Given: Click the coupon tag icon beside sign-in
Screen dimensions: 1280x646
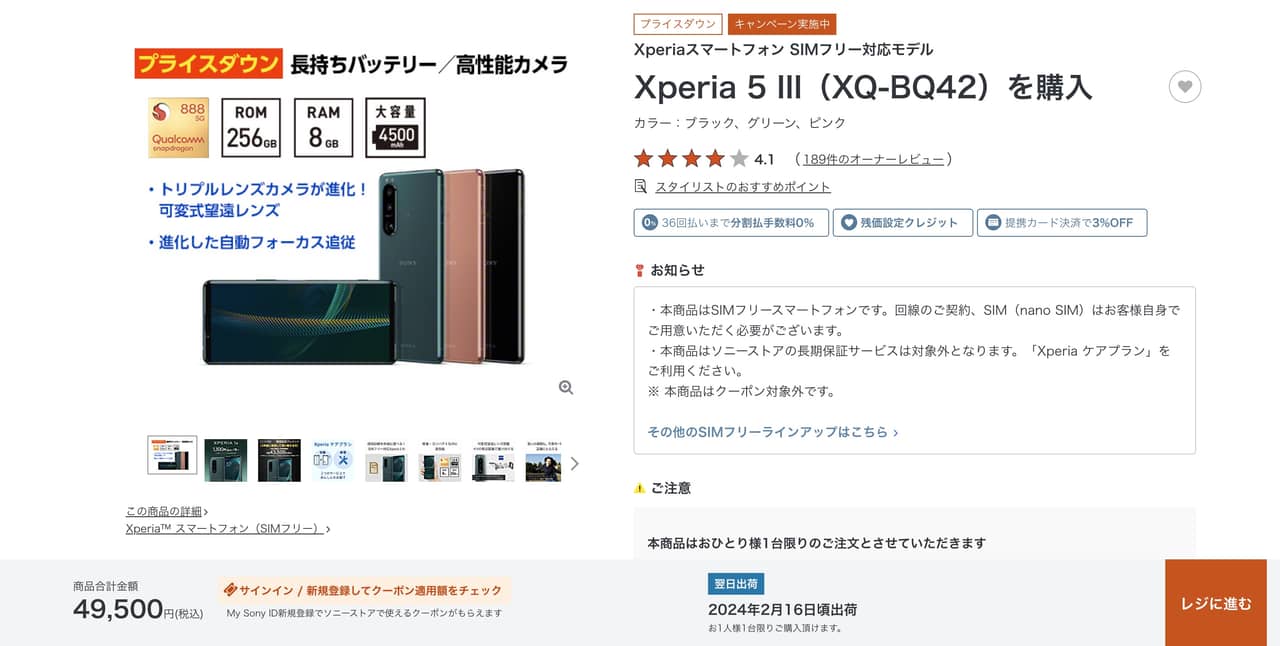Looking at the screenshot, I should click(230, 590).
